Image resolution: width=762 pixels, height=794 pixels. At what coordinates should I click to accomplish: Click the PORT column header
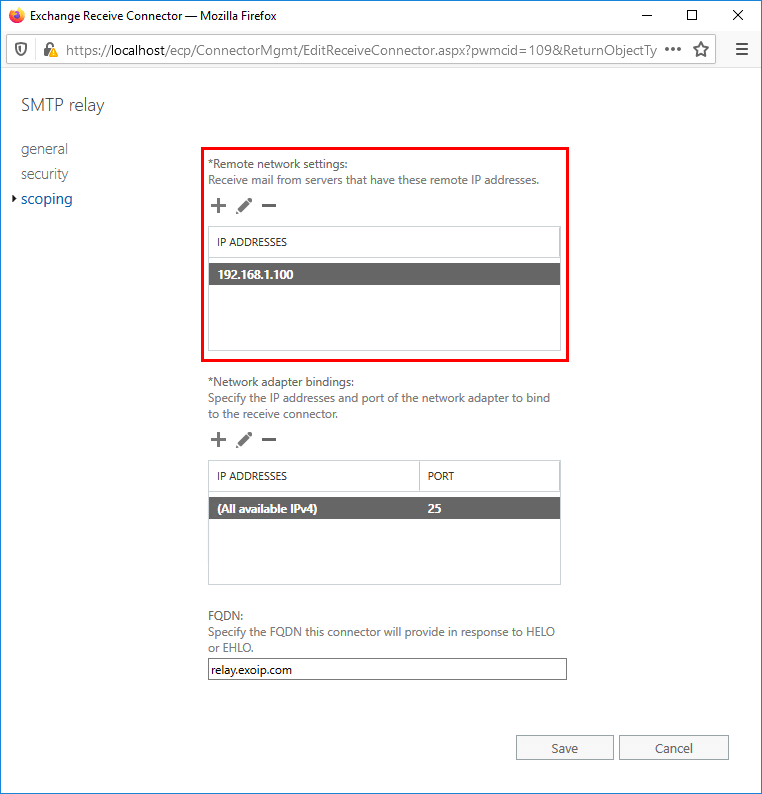[x=488, y=476]
